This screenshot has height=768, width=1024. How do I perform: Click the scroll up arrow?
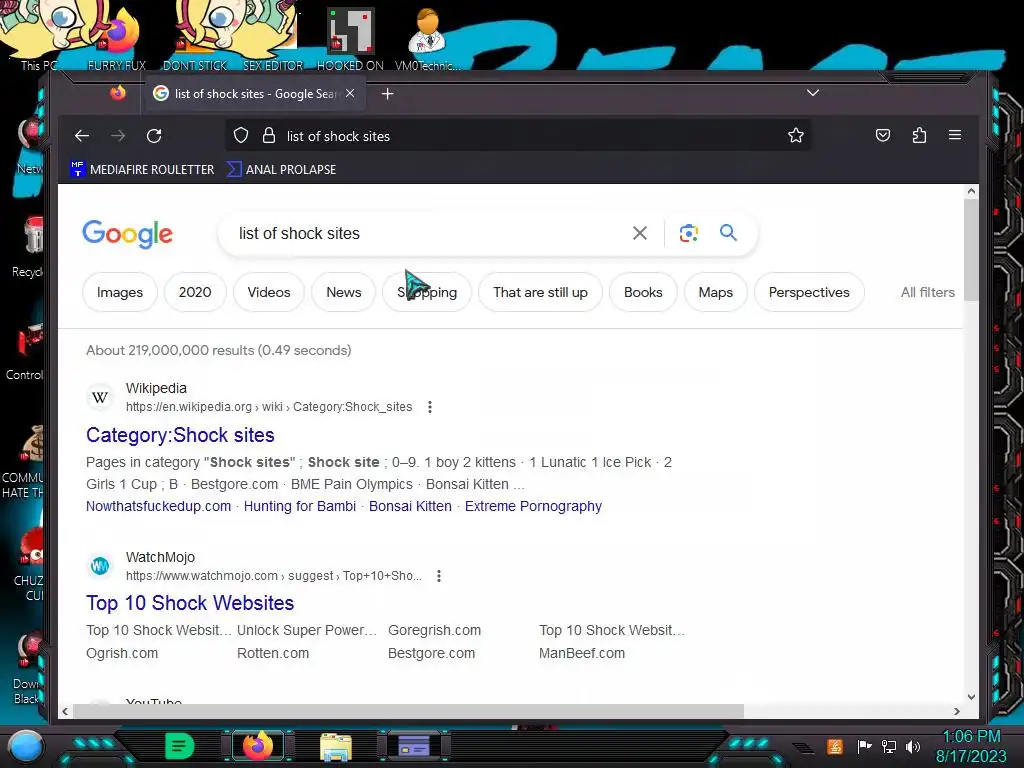click(971, 191)
